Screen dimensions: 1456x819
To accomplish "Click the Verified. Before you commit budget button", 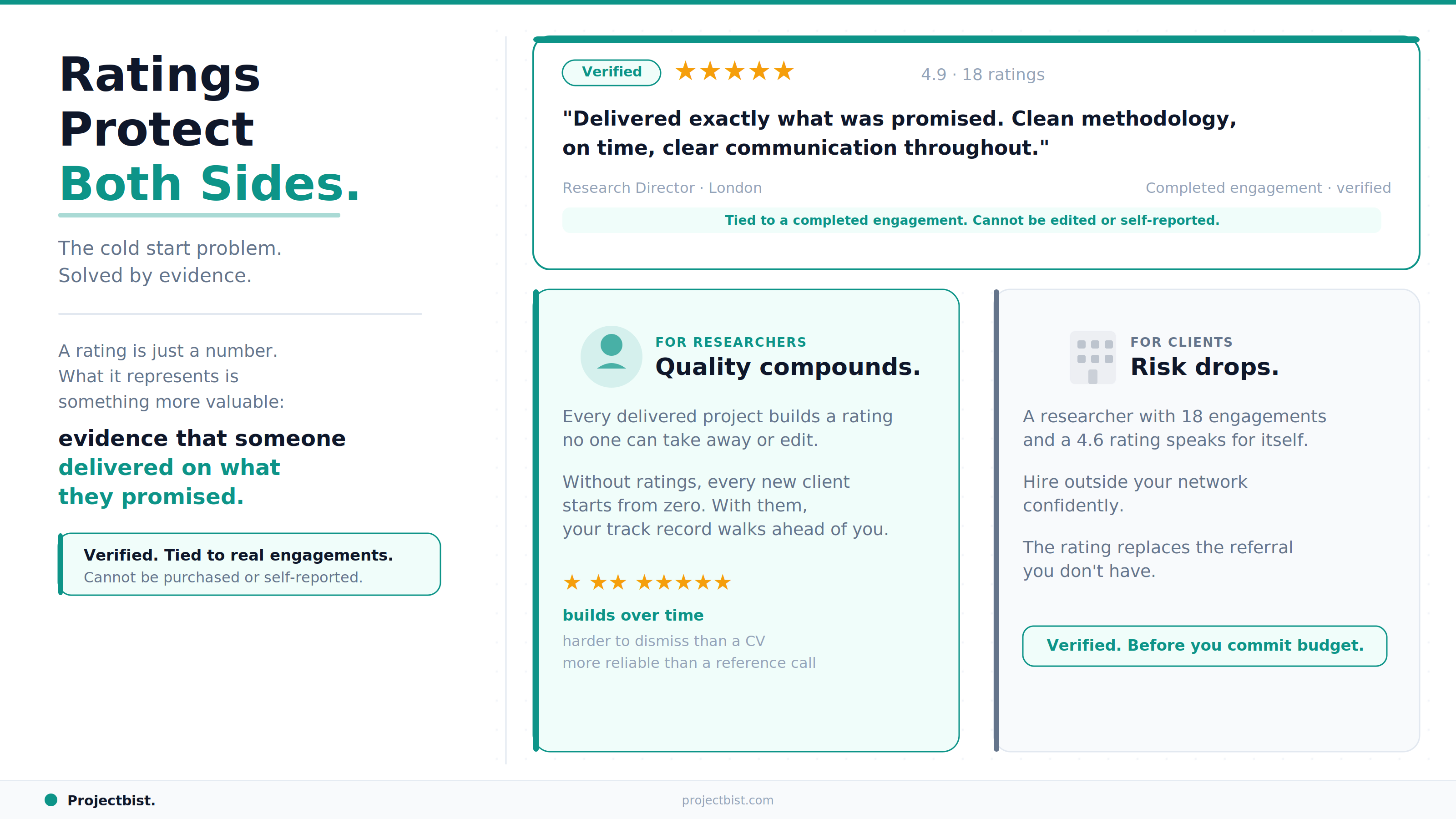I will pyautogui.click(x=1204, y=646).
